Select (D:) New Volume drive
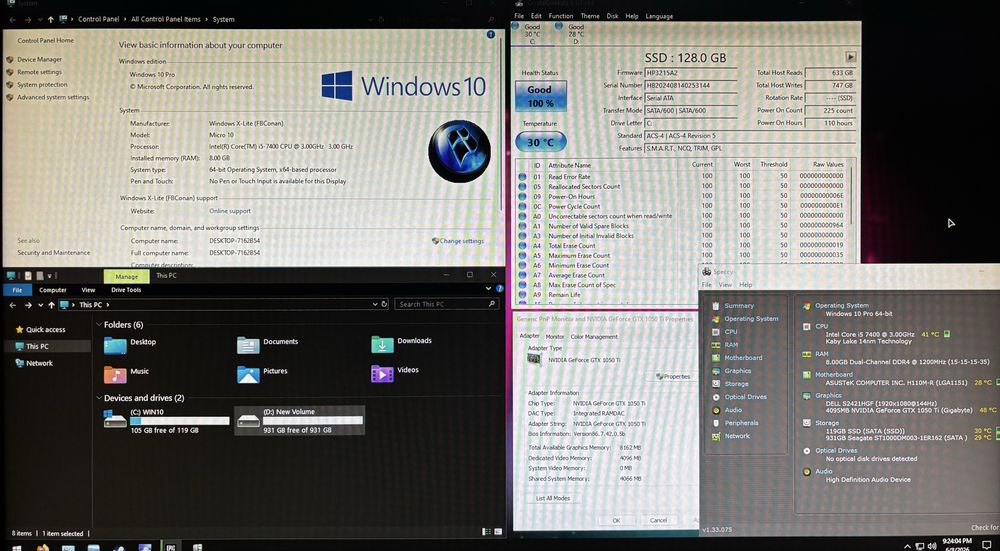This screenshot has height=551, width=1000. [x=300, y=421]
